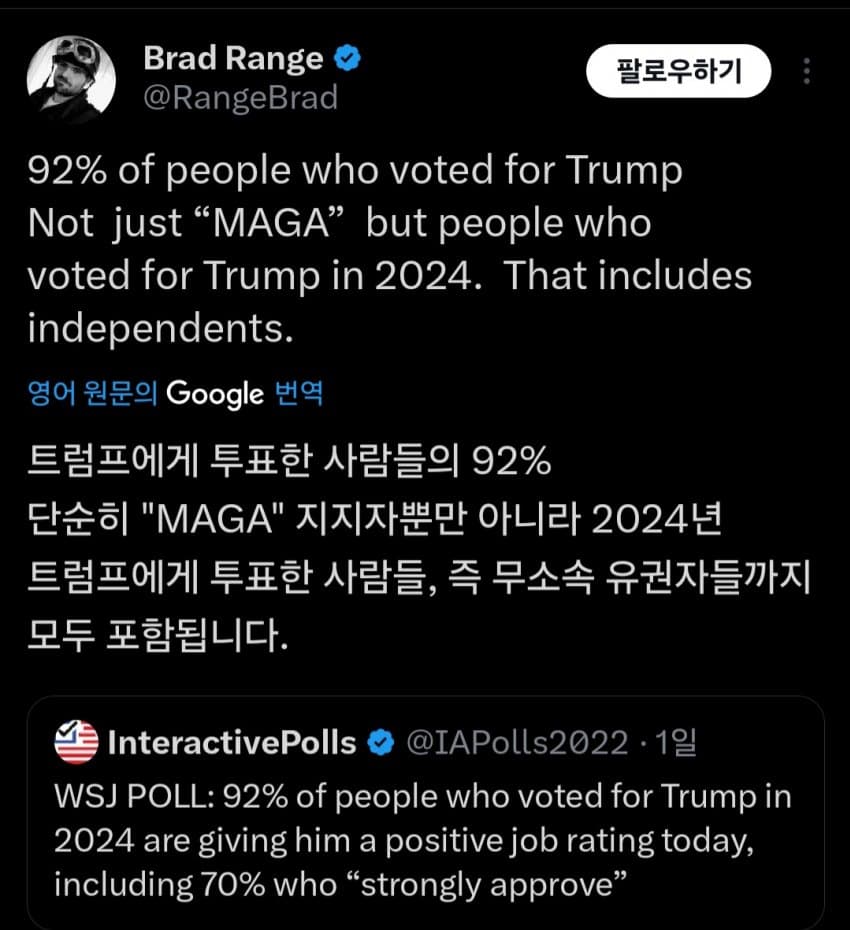Open the three-dot more options menu

(x=807, y=72)
